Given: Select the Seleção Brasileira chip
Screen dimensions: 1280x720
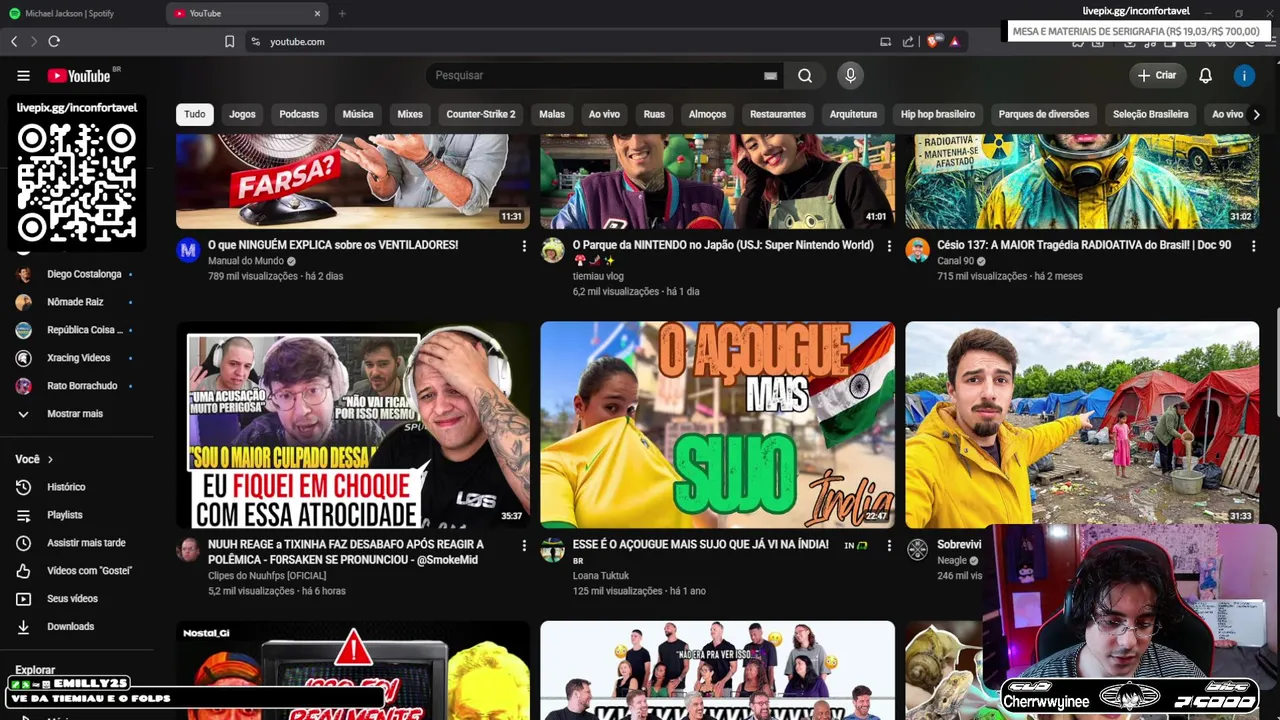Looking at the screenshot, I should tap(1151, 114).
